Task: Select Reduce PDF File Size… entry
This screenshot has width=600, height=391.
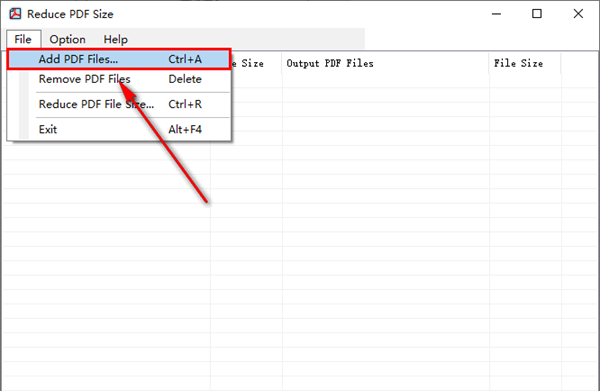Action: (x=119, y=104)
